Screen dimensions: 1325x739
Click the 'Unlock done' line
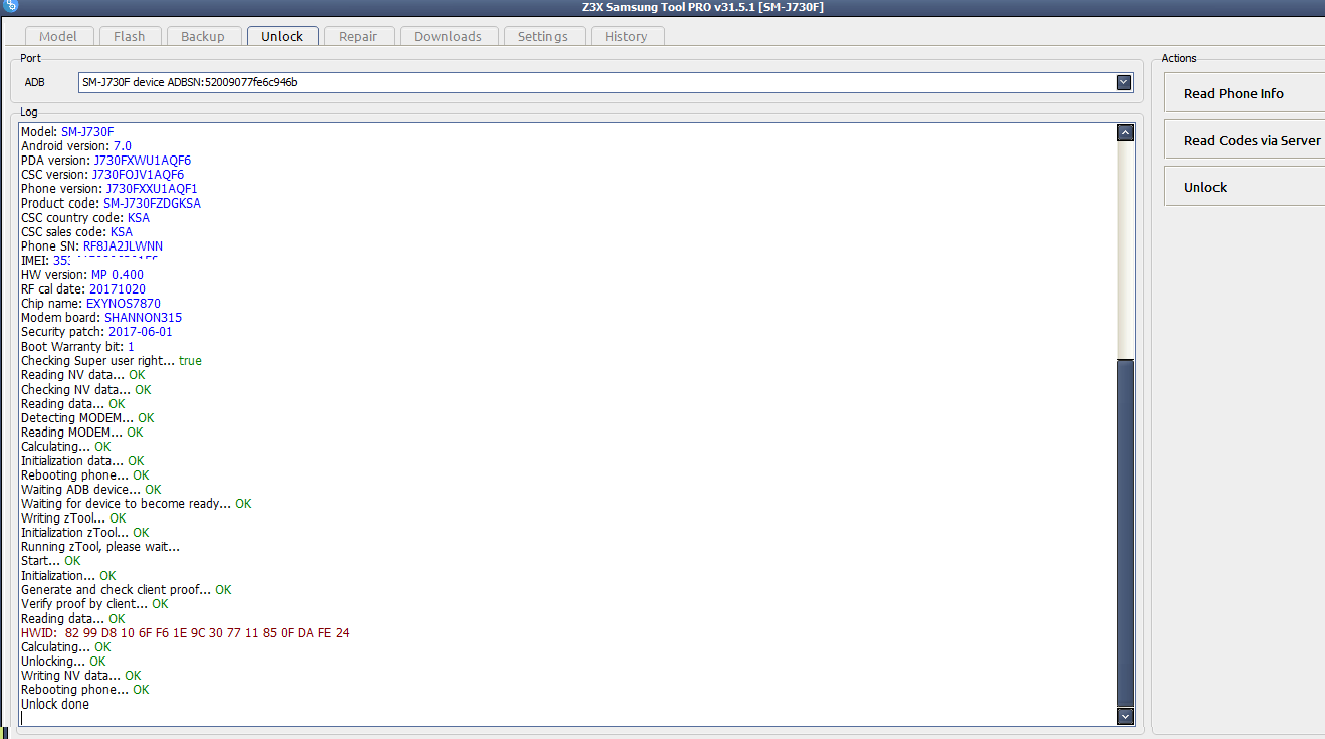(x=55, y=704)
